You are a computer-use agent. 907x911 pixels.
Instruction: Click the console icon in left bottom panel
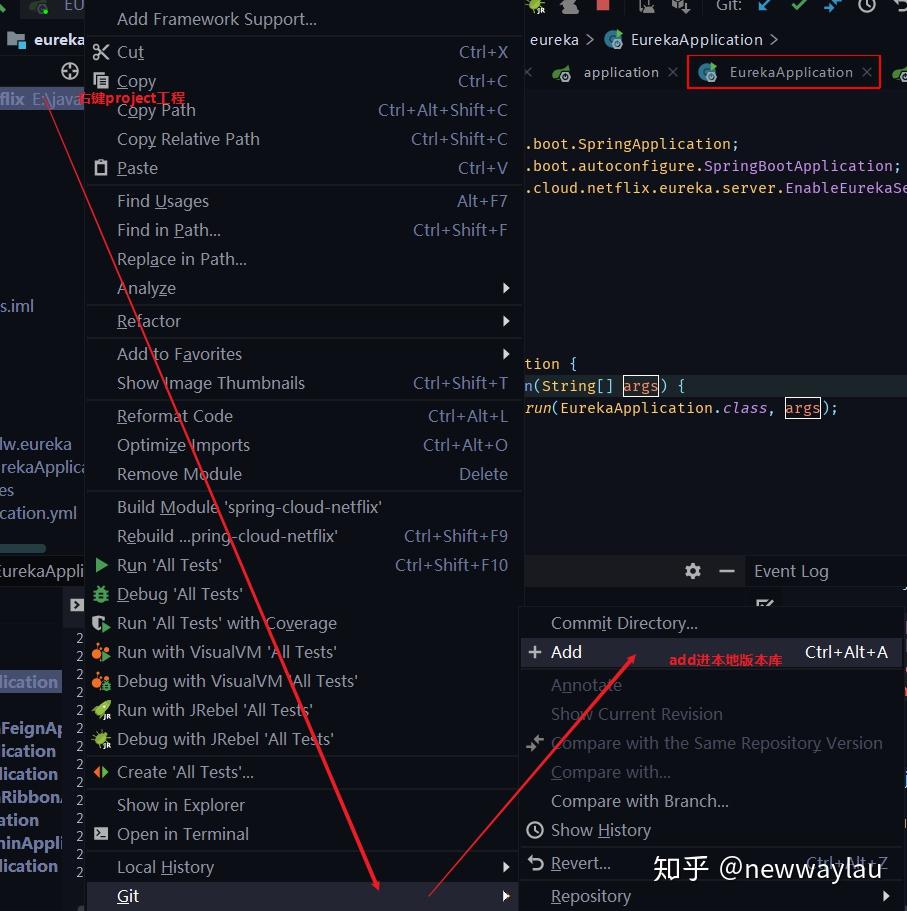tap(76, 605)
